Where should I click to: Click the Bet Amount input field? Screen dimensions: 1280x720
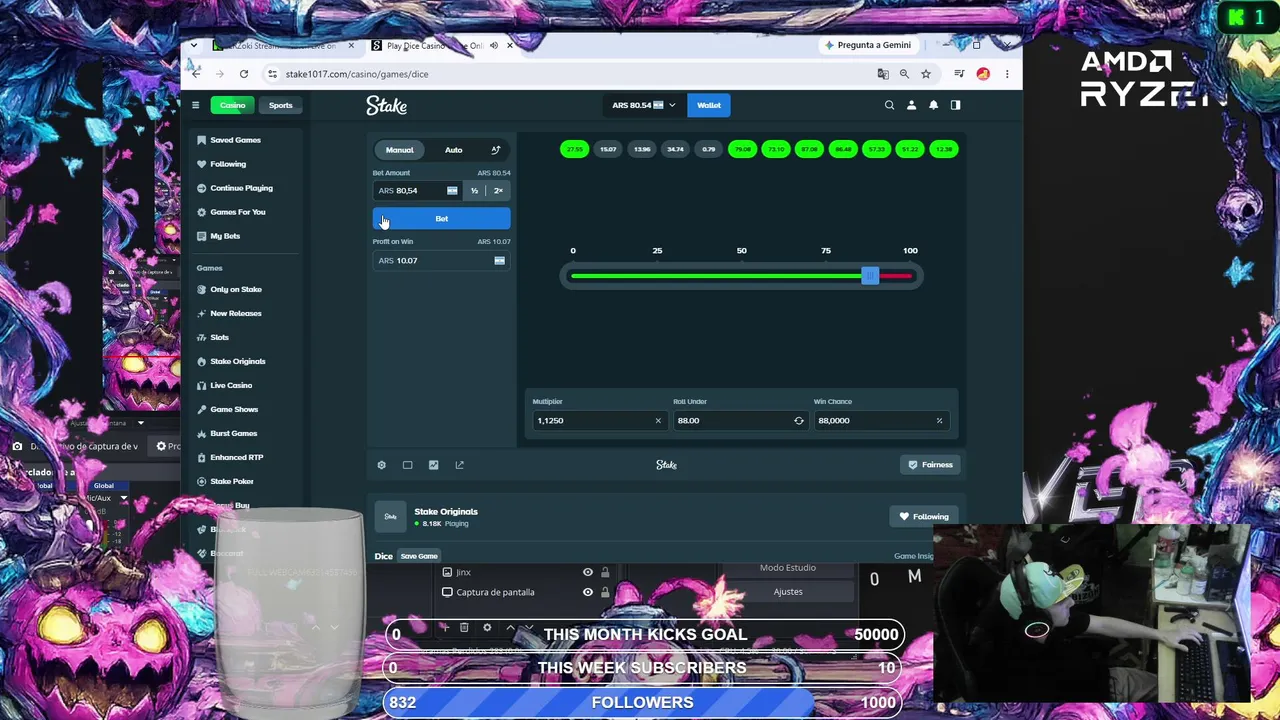point(418,191)
